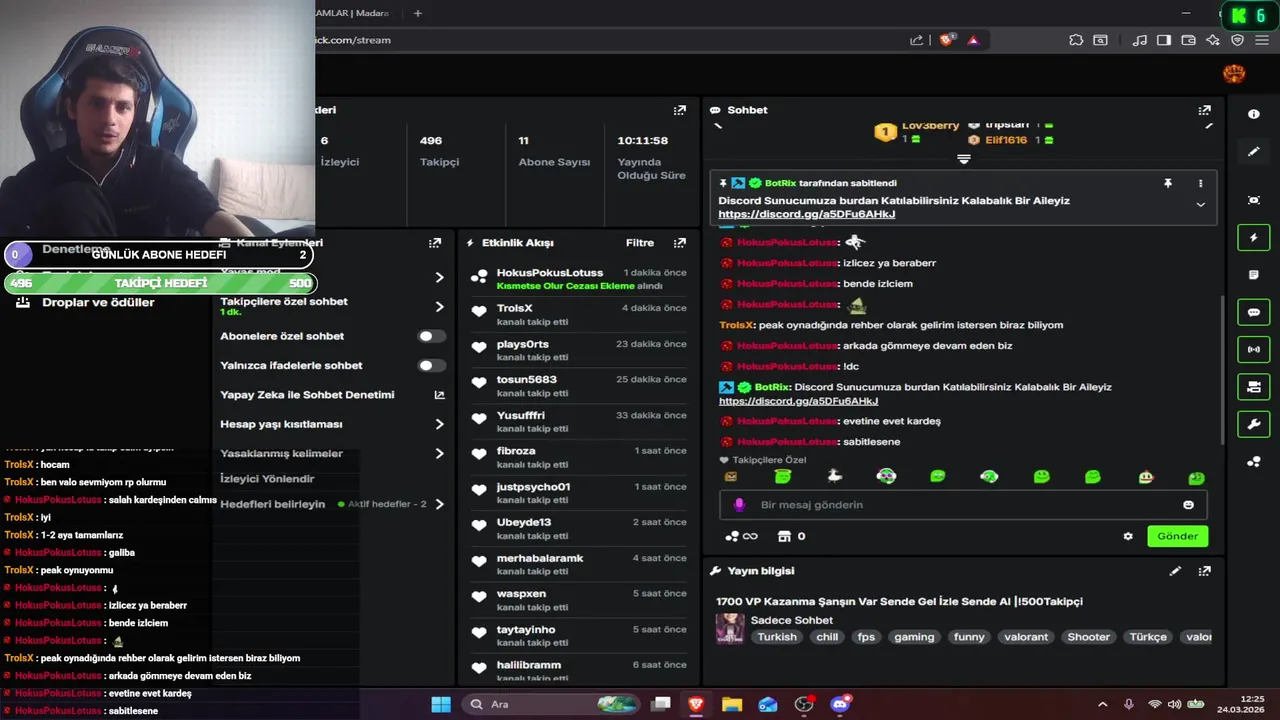
Task: Open İzleyici Yönlendir option
Action: pyautogui.click(x=267, y=479)
